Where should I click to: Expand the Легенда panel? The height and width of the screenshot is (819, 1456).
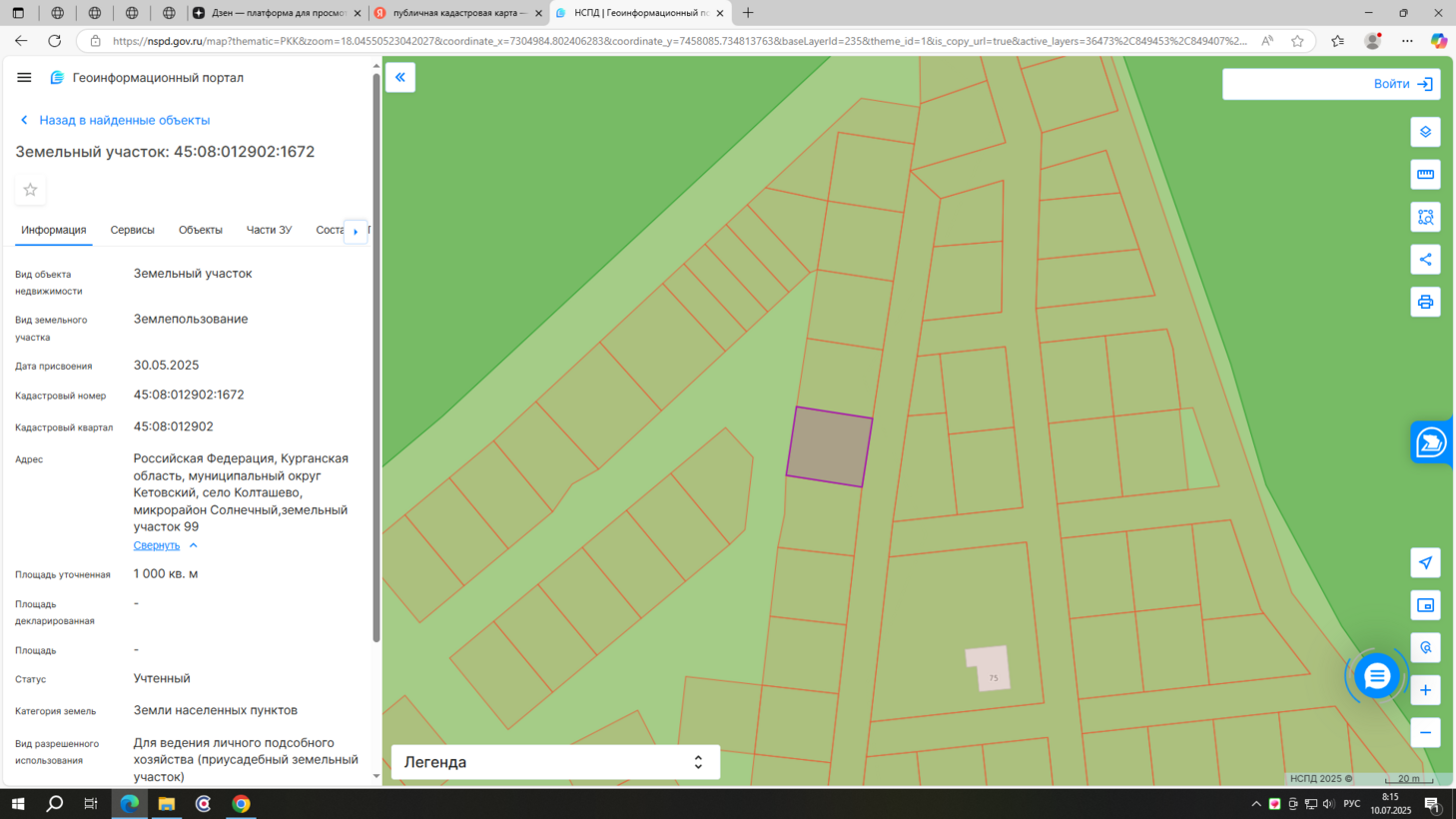point(555,762)
